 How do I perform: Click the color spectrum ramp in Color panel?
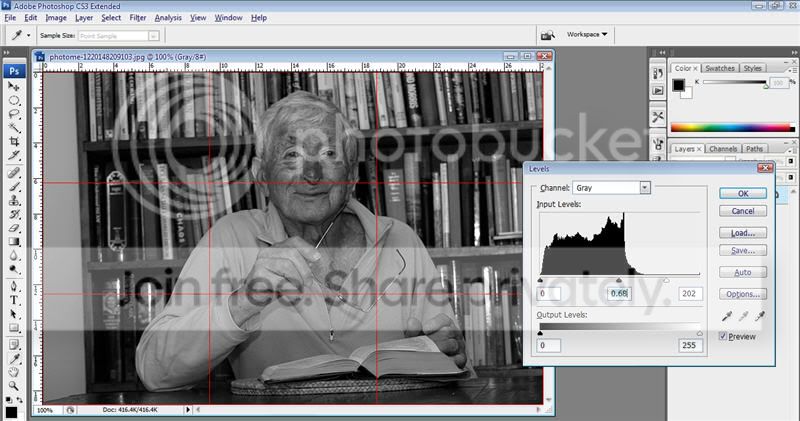pyautogui.click(x=733, y=127)
